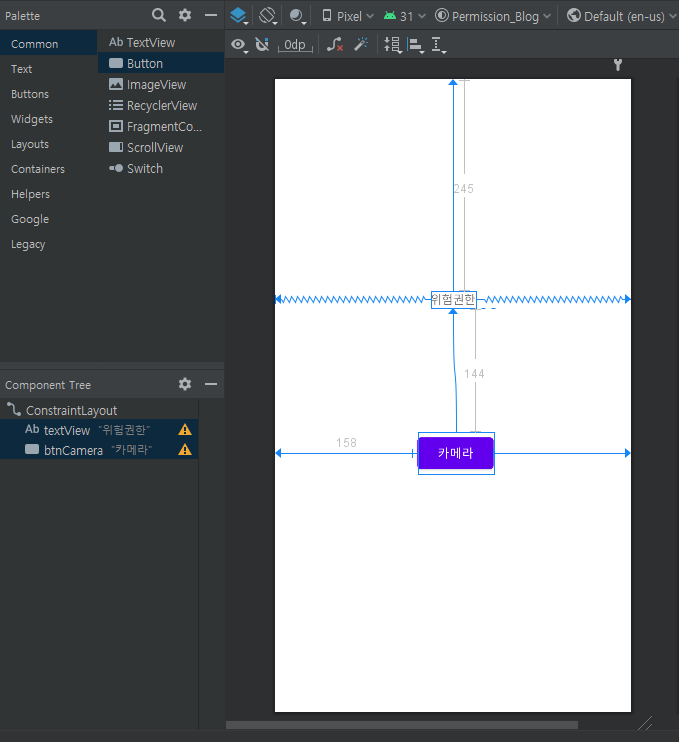
Task: Select the 카메라 button on canvas
Action: tap(456, 453)
